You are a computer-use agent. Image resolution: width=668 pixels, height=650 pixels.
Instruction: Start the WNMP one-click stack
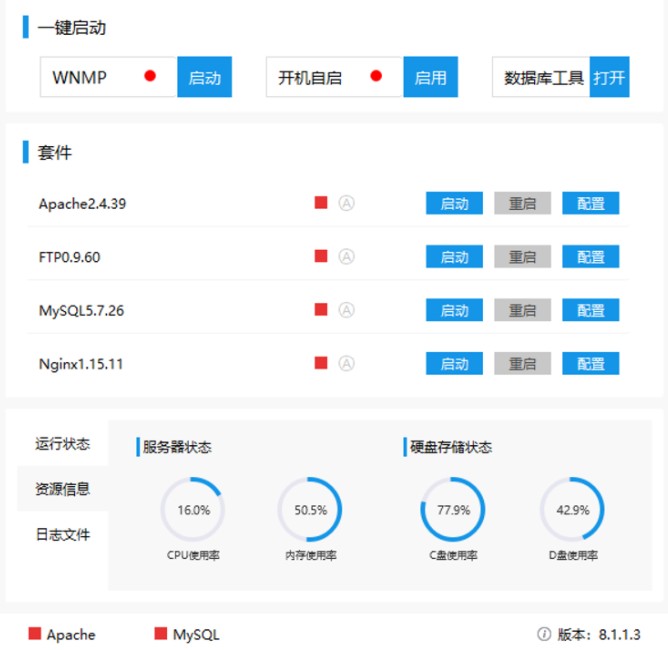click(x=204, y=77)
